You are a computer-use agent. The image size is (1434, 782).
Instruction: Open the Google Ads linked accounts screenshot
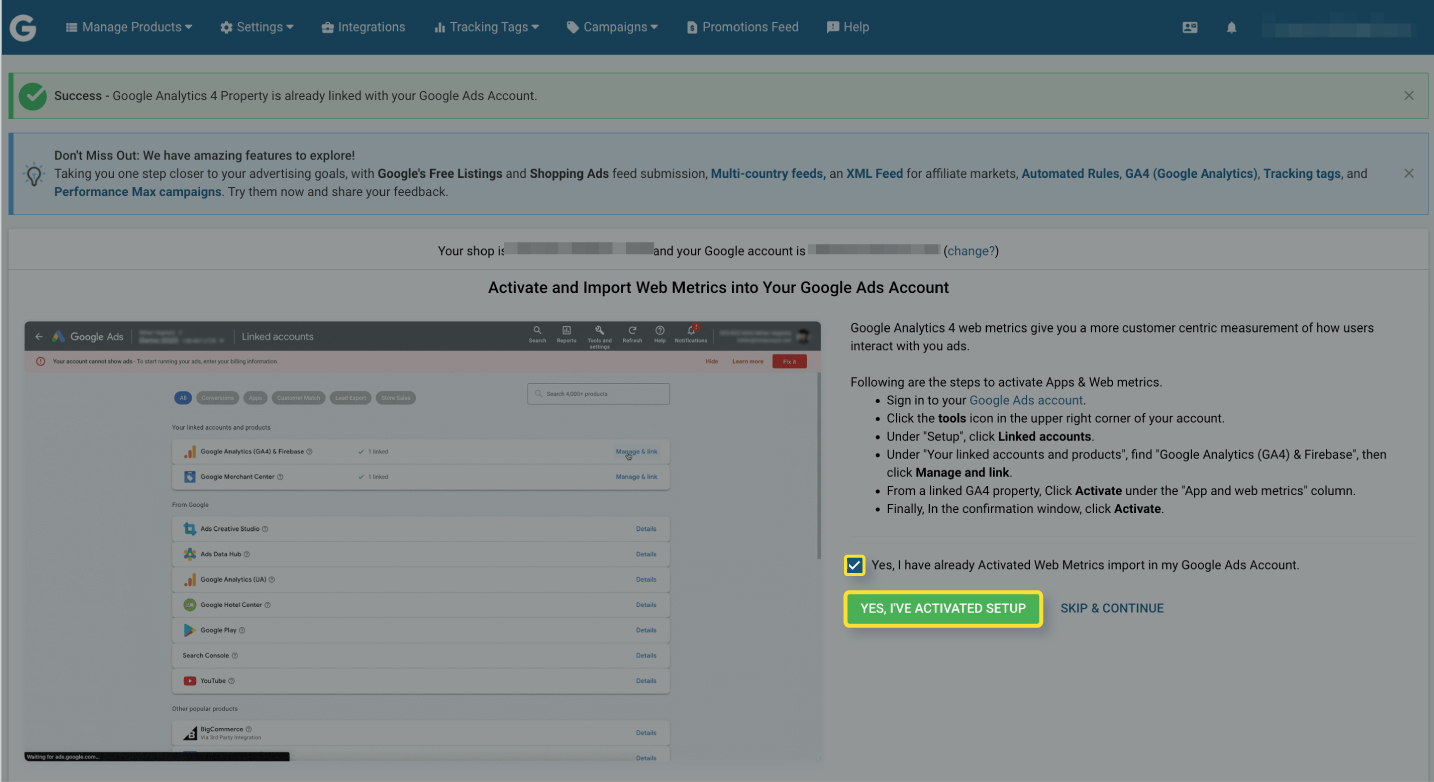tap(422, 541)
